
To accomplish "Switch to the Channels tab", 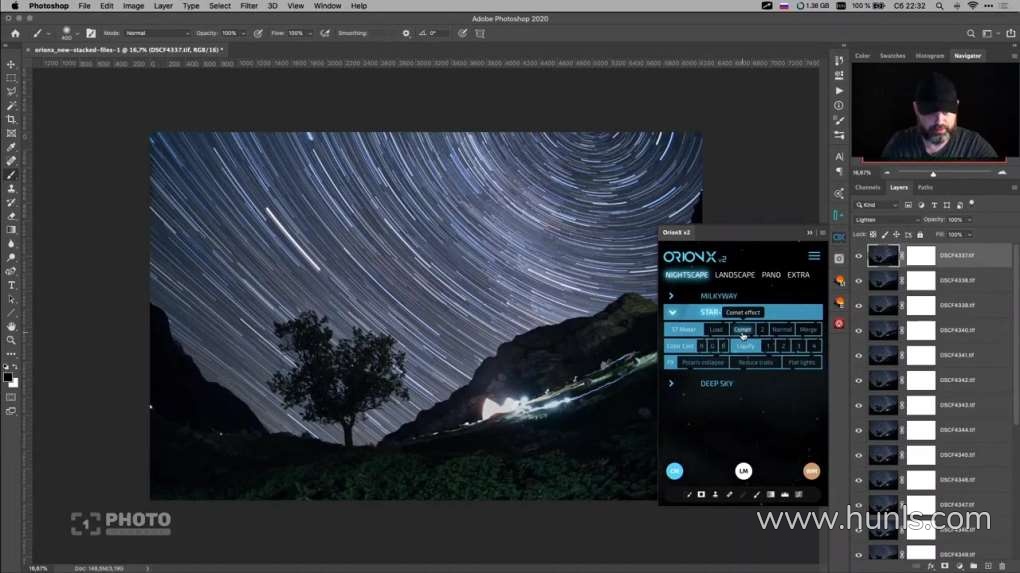I will click(x=867, y=187).
